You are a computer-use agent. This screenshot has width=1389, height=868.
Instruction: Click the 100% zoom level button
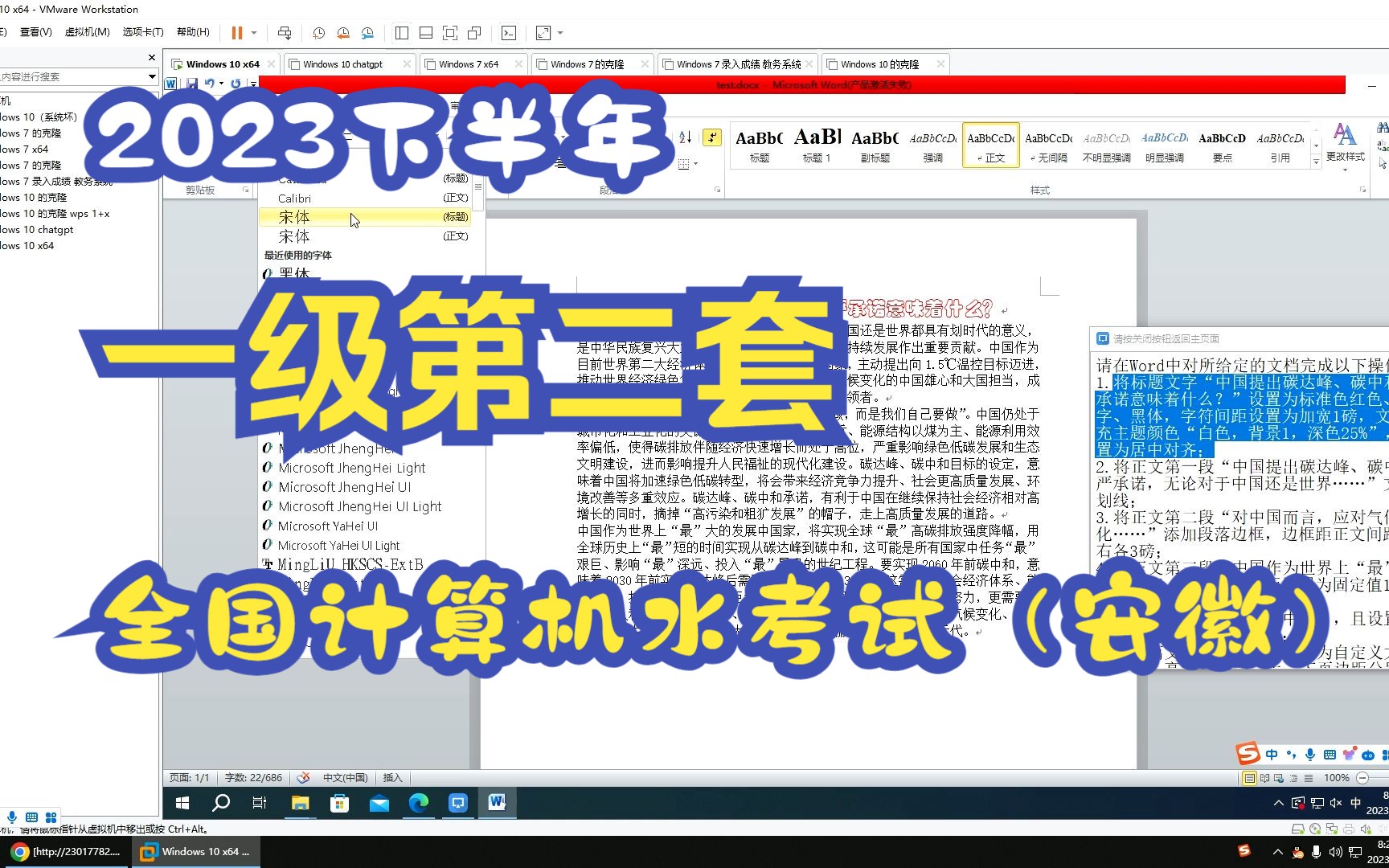pyautogui.click(x=1336, y=778)
